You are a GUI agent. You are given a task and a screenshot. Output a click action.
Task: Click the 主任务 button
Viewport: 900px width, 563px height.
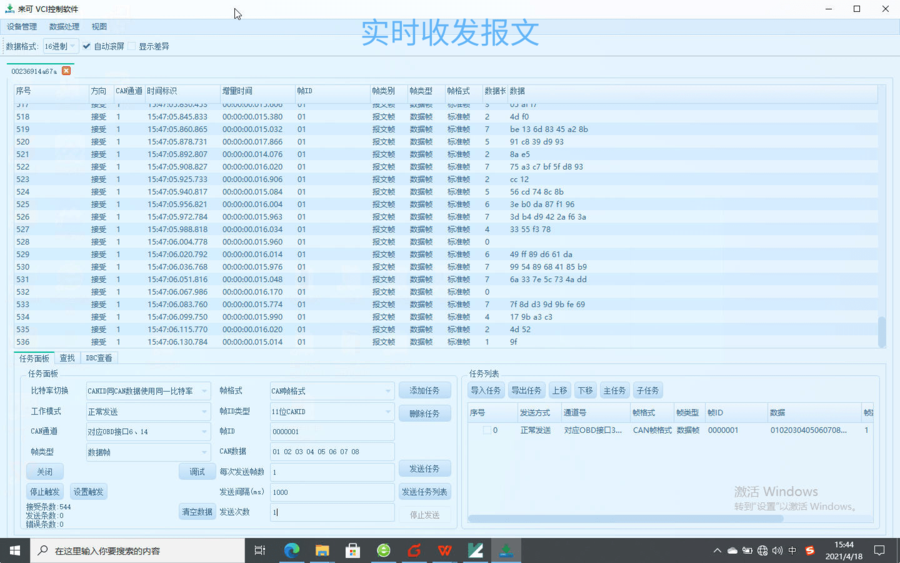(614, 390)
